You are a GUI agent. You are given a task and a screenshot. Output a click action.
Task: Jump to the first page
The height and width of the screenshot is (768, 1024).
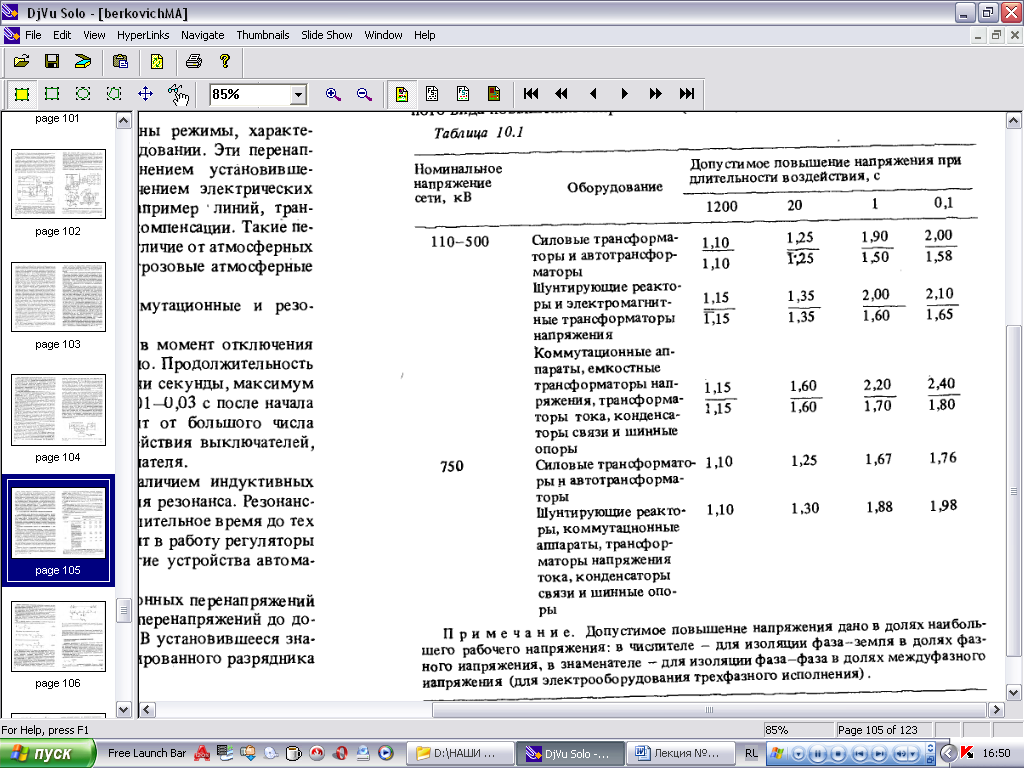click(531, 94)
